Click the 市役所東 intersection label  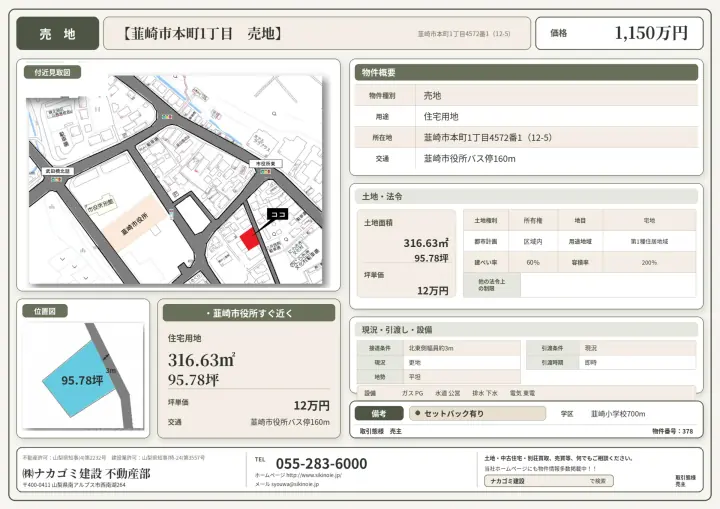266,164
